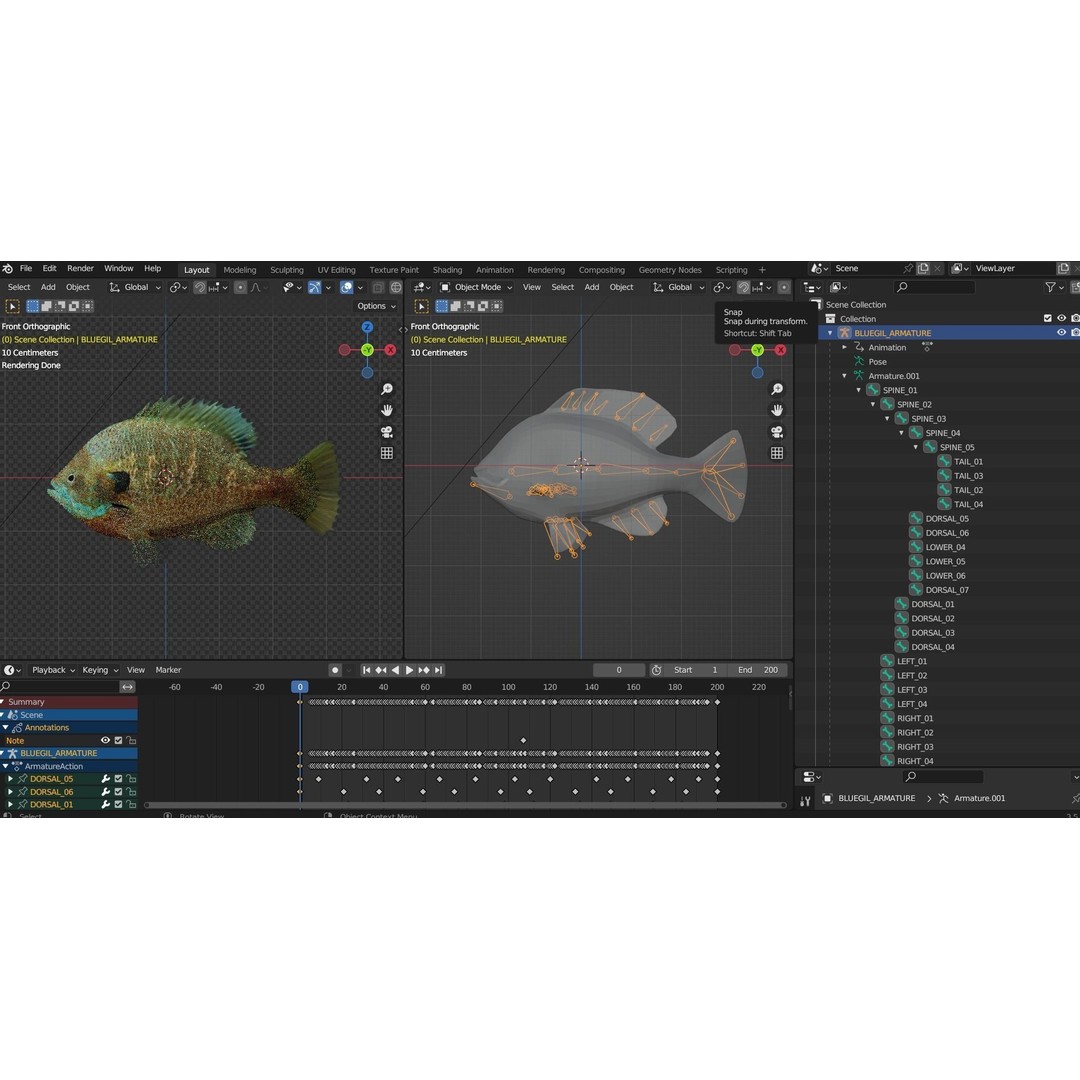Click zoom magnifier icon in right viewport

click(x=777, y=389)
